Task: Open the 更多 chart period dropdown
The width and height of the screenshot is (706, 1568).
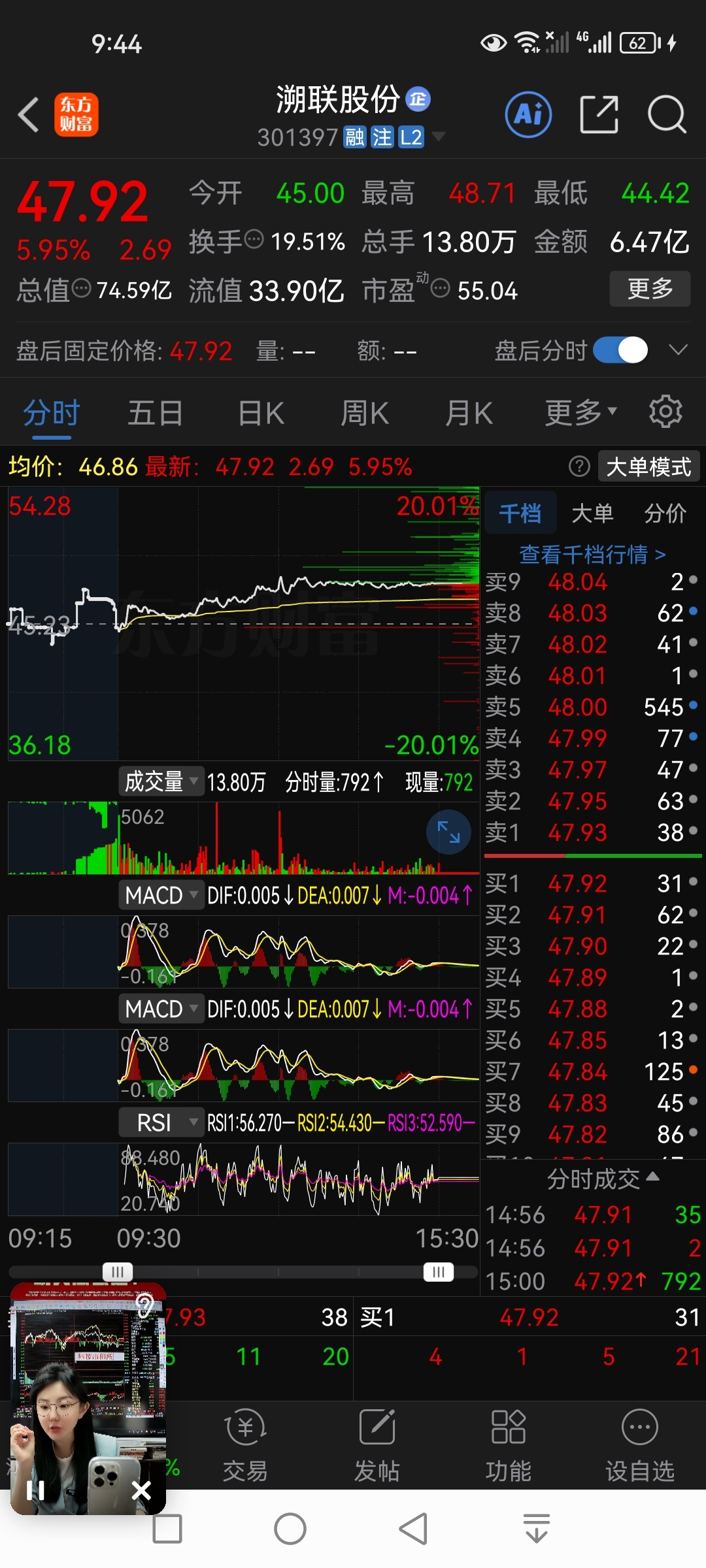Action: pos(581,412)
